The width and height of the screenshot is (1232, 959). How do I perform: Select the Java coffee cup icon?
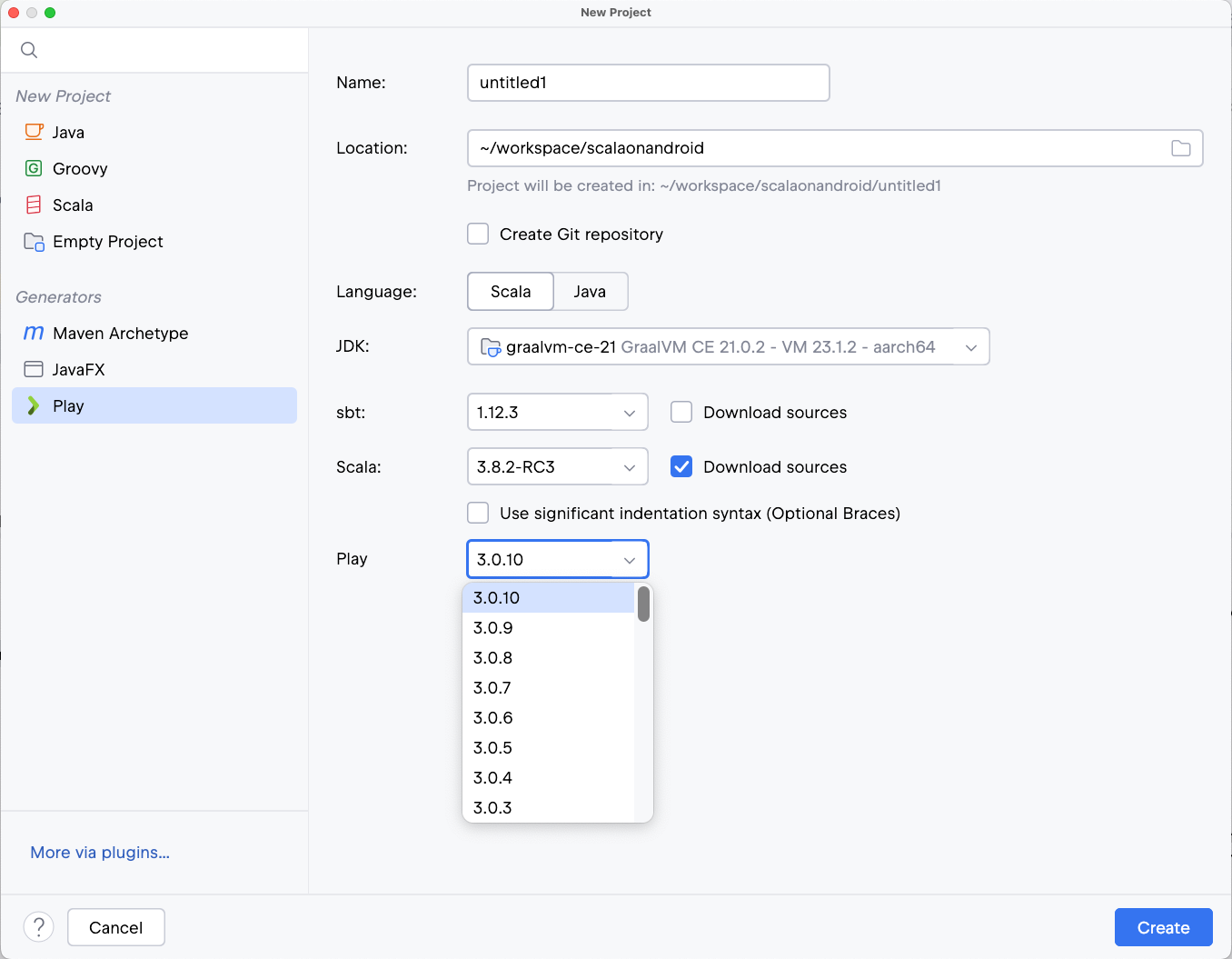[x=34, y=132]
